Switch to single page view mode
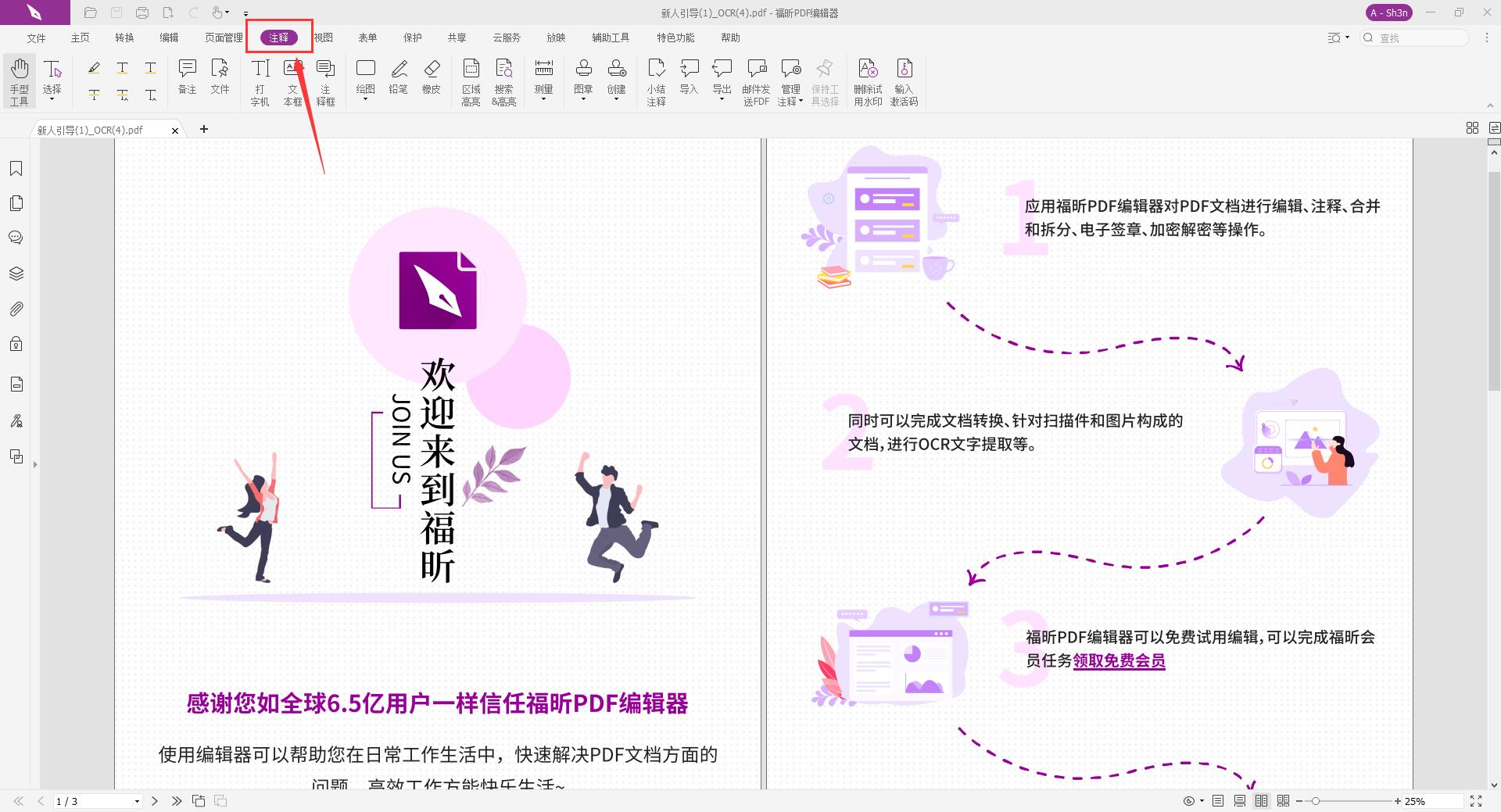Image resolution: width=1501 pixels, height=812 pixels. coord(1217,800)
